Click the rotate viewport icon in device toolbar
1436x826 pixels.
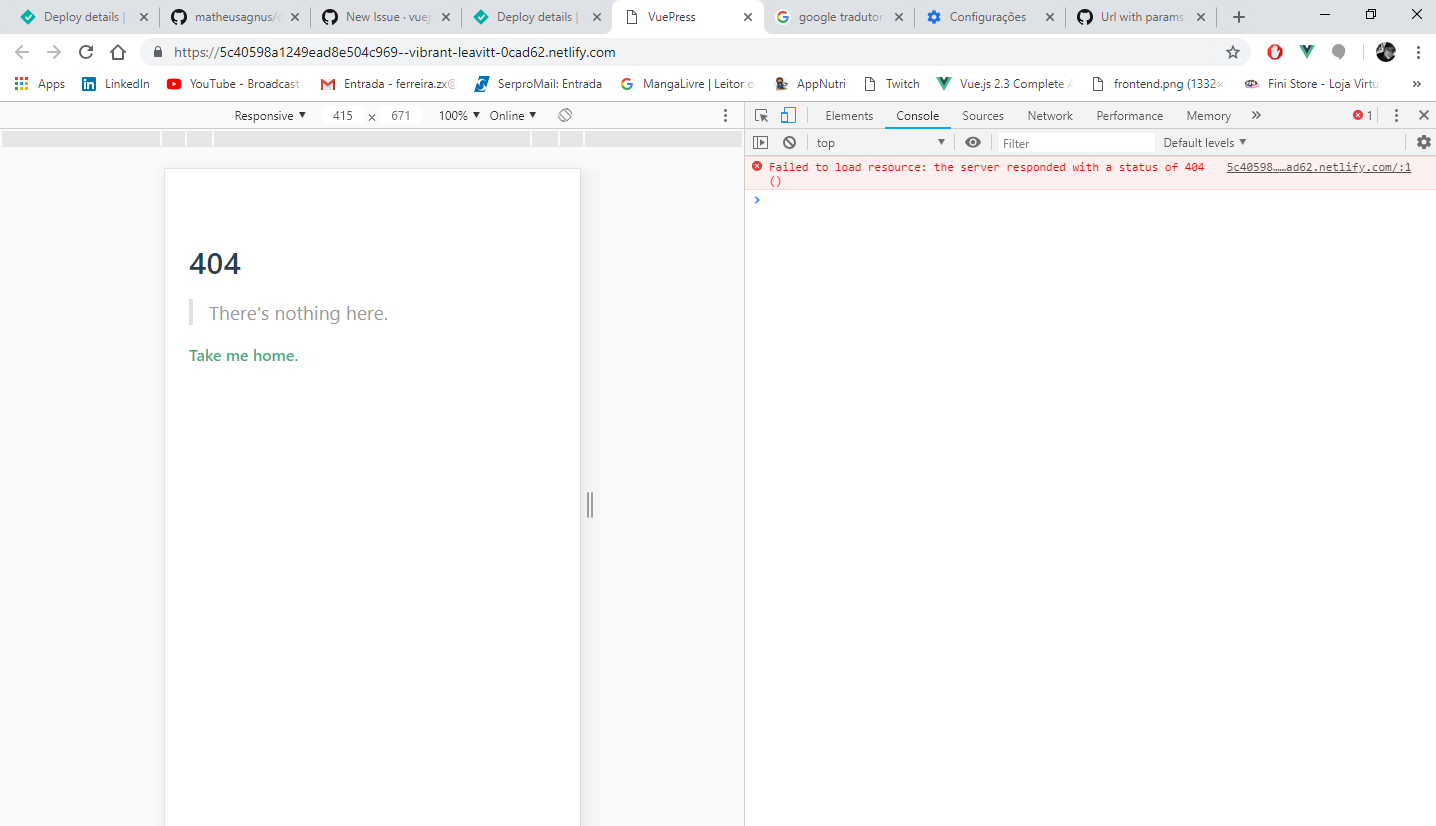point(565,115)
